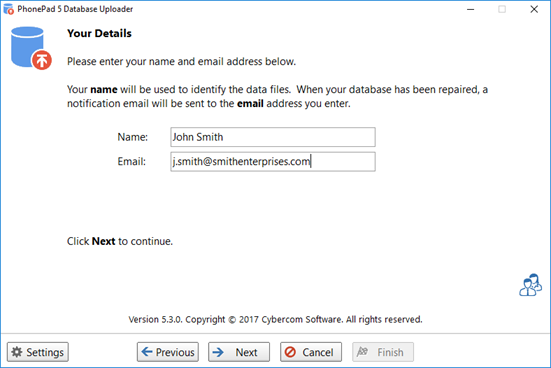Click the left arrow icon on Previous
This screenshot has height=368, width=551.
147,351
